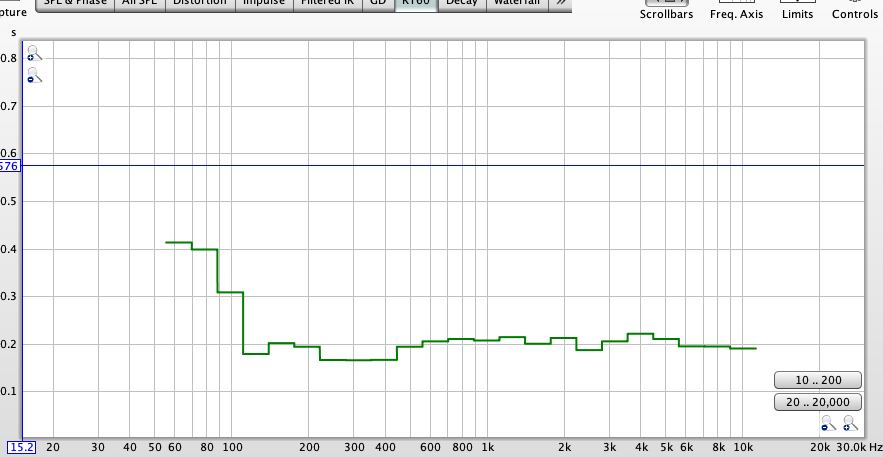Click the 15.2 frequency axis start field
Screen dimensions: 883x457
click(x=22, y=447)
